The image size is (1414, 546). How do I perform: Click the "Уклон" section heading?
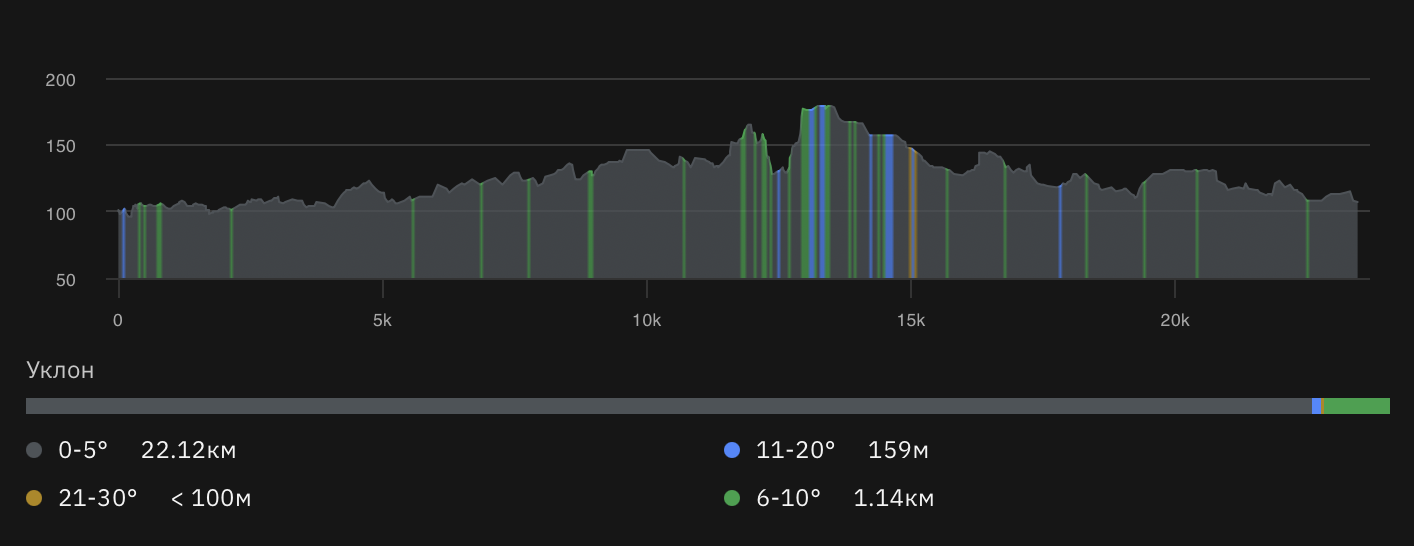pos(60,371)
